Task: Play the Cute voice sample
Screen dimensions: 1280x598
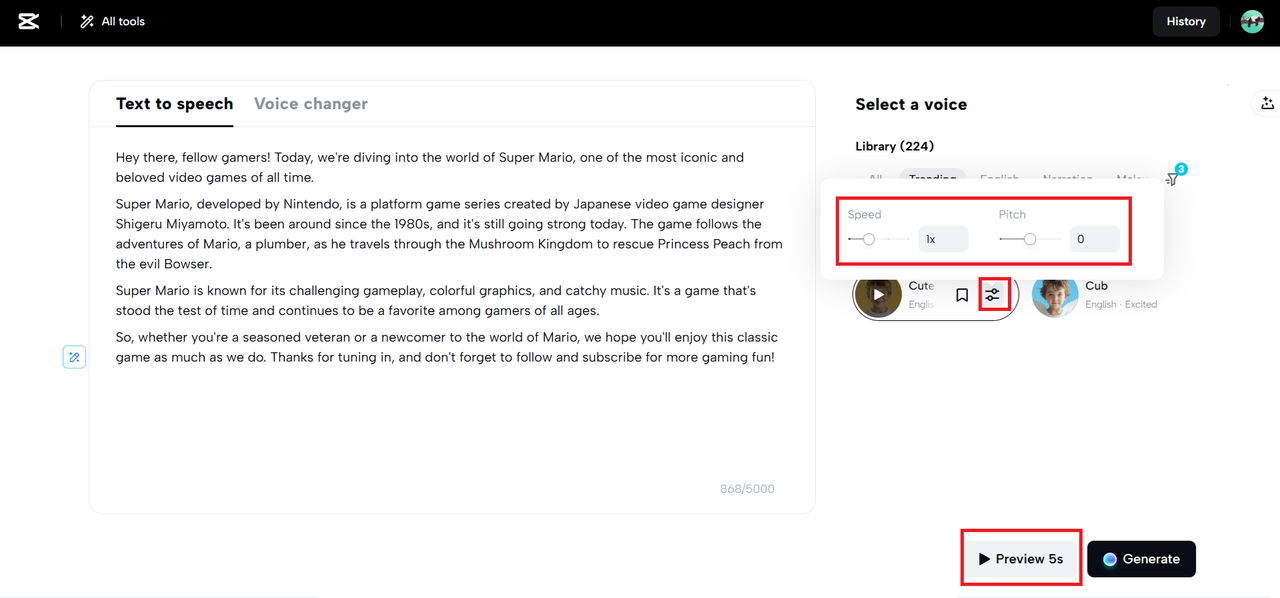Action: [x=879, y=296]
